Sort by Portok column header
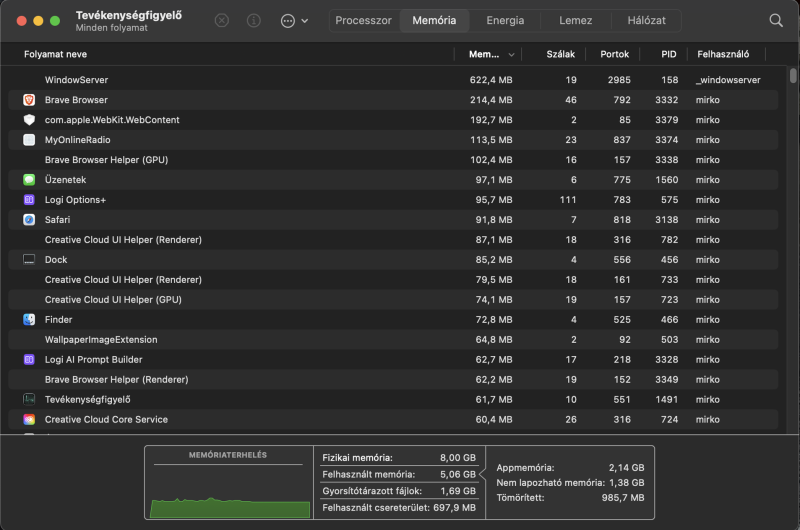 (614, 54)
